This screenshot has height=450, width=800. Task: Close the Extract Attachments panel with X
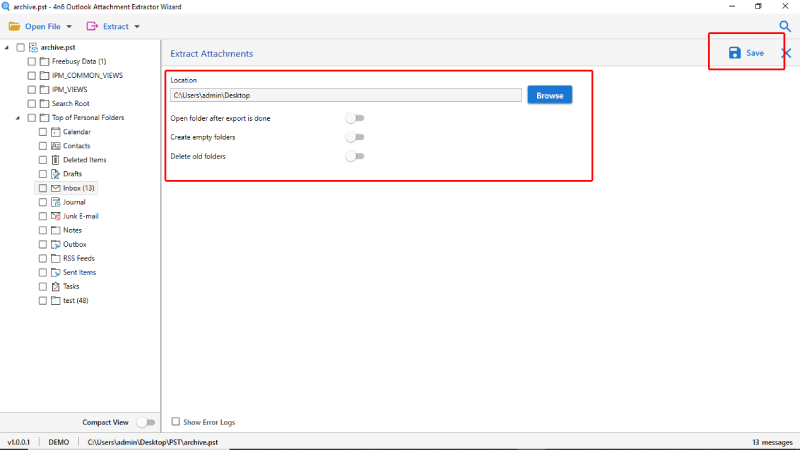(786, 53)
